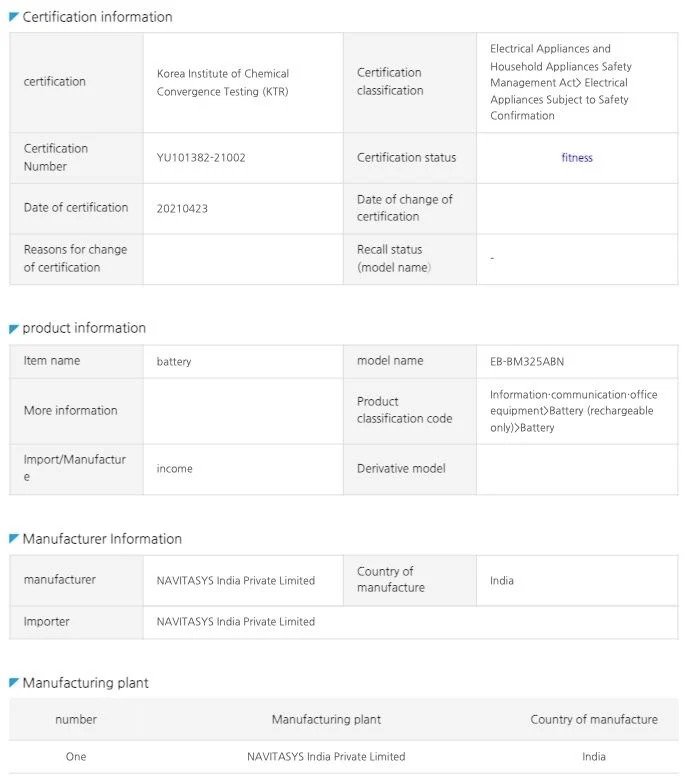Click the Manufacturing plant section arrow icon

tap(14, 683)
